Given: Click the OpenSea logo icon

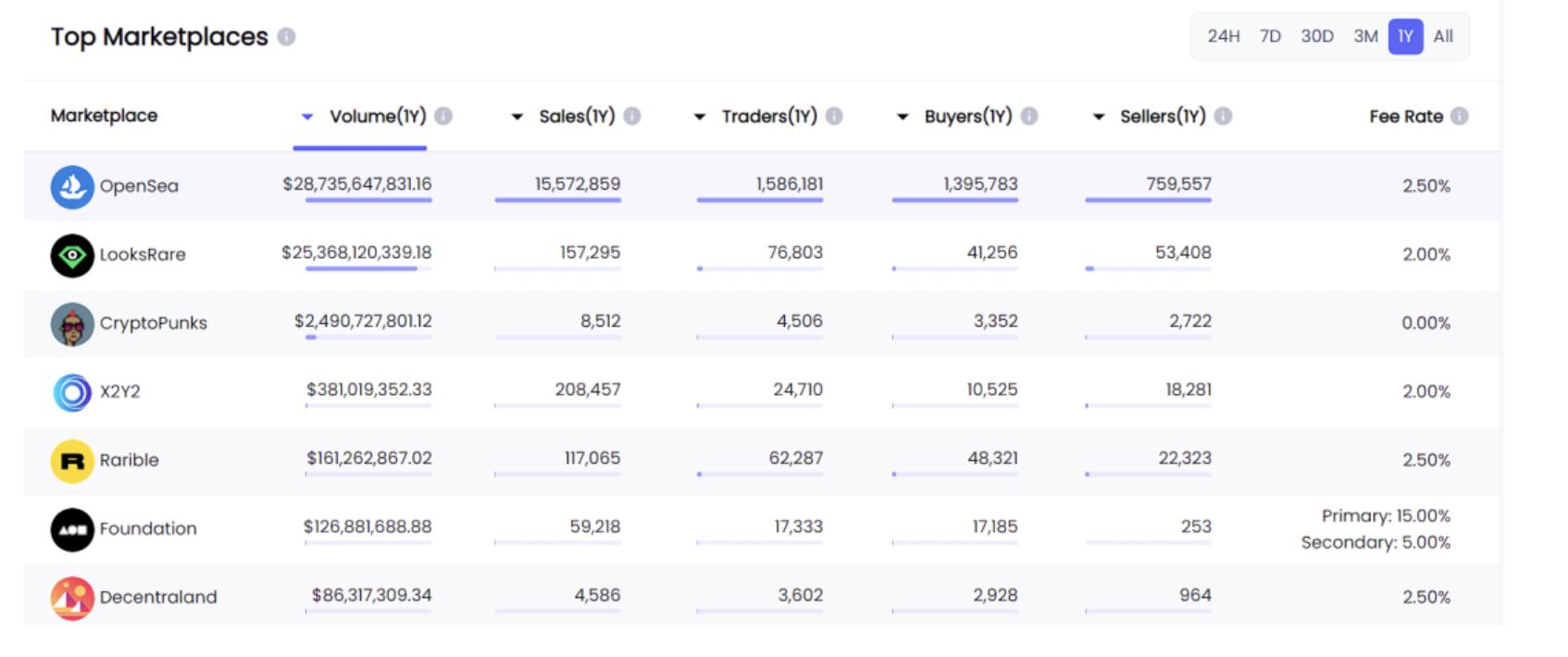Looking at the screenshot, I should [72, 186].
